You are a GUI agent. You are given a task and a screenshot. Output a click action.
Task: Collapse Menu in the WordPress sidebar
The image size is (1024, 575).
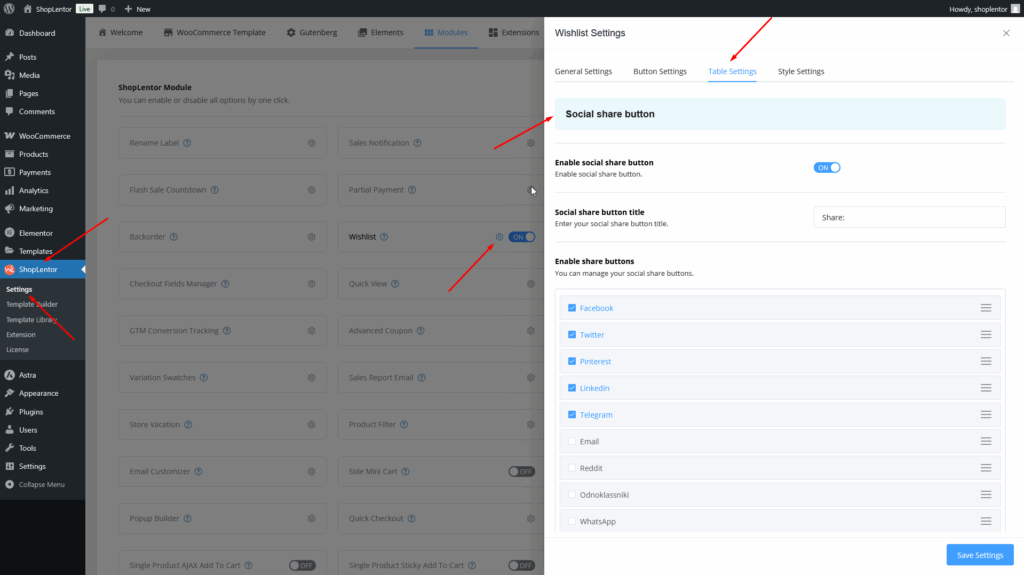point(41,484)
